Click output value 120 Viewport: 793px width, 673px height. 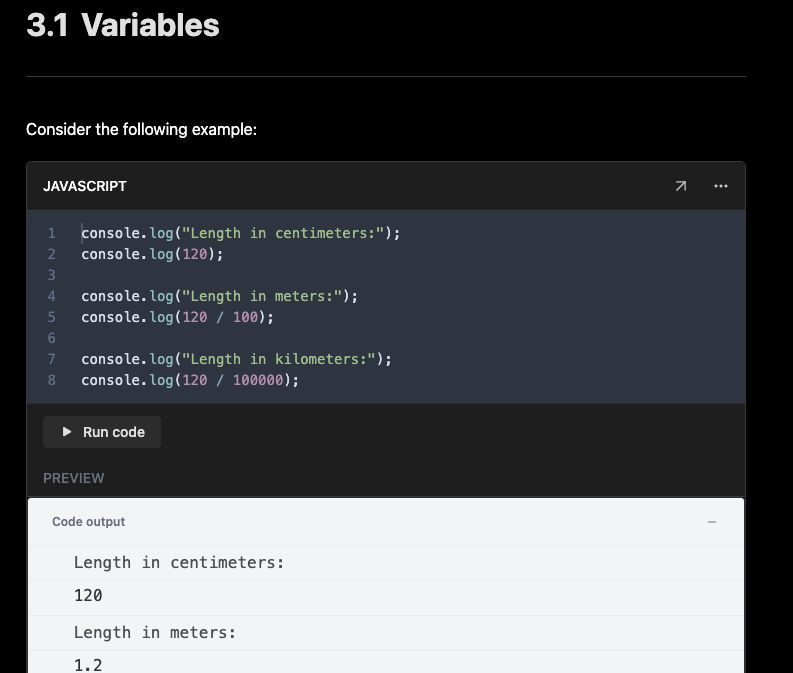click(88, 595)
